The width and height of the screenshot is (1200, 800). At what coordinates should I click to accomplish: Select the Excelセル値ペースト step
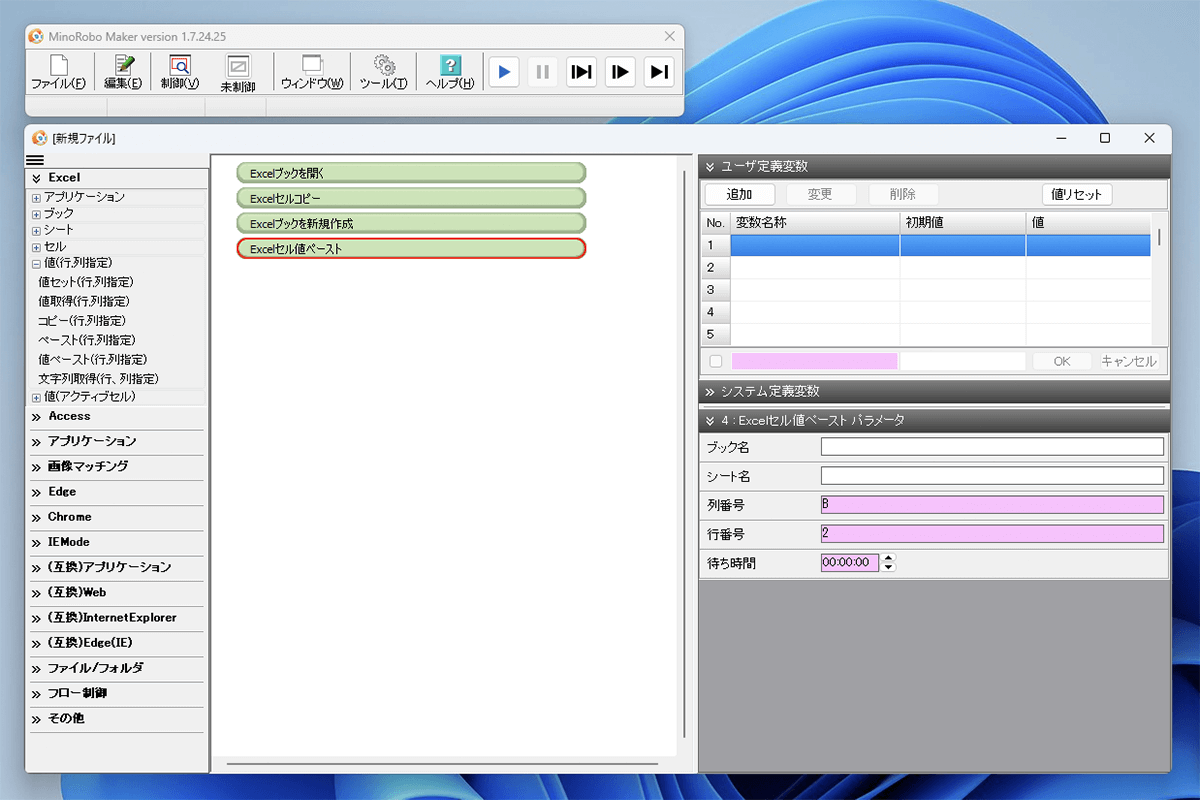pyautogui.click(x=411, y=248)
